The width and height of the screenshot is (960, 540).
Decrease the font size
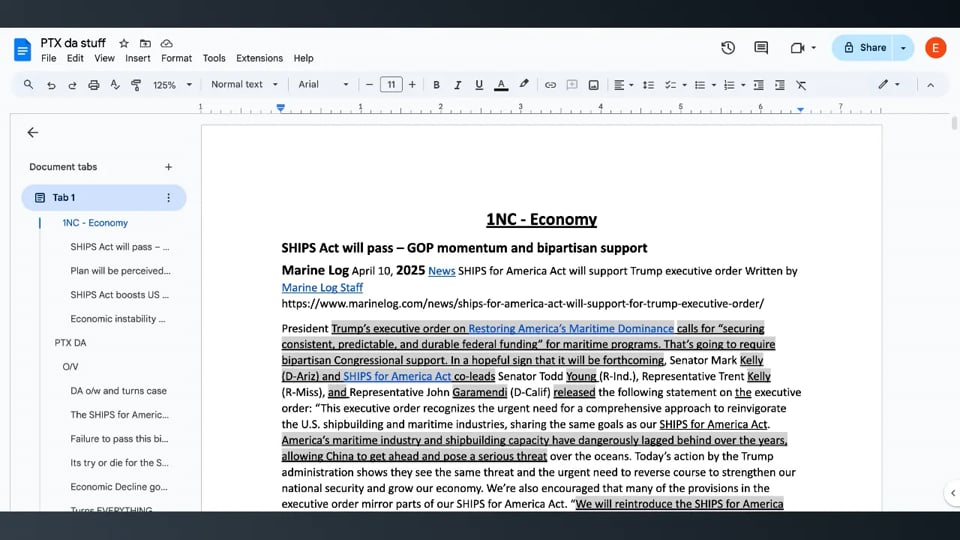tap(369, 84)
